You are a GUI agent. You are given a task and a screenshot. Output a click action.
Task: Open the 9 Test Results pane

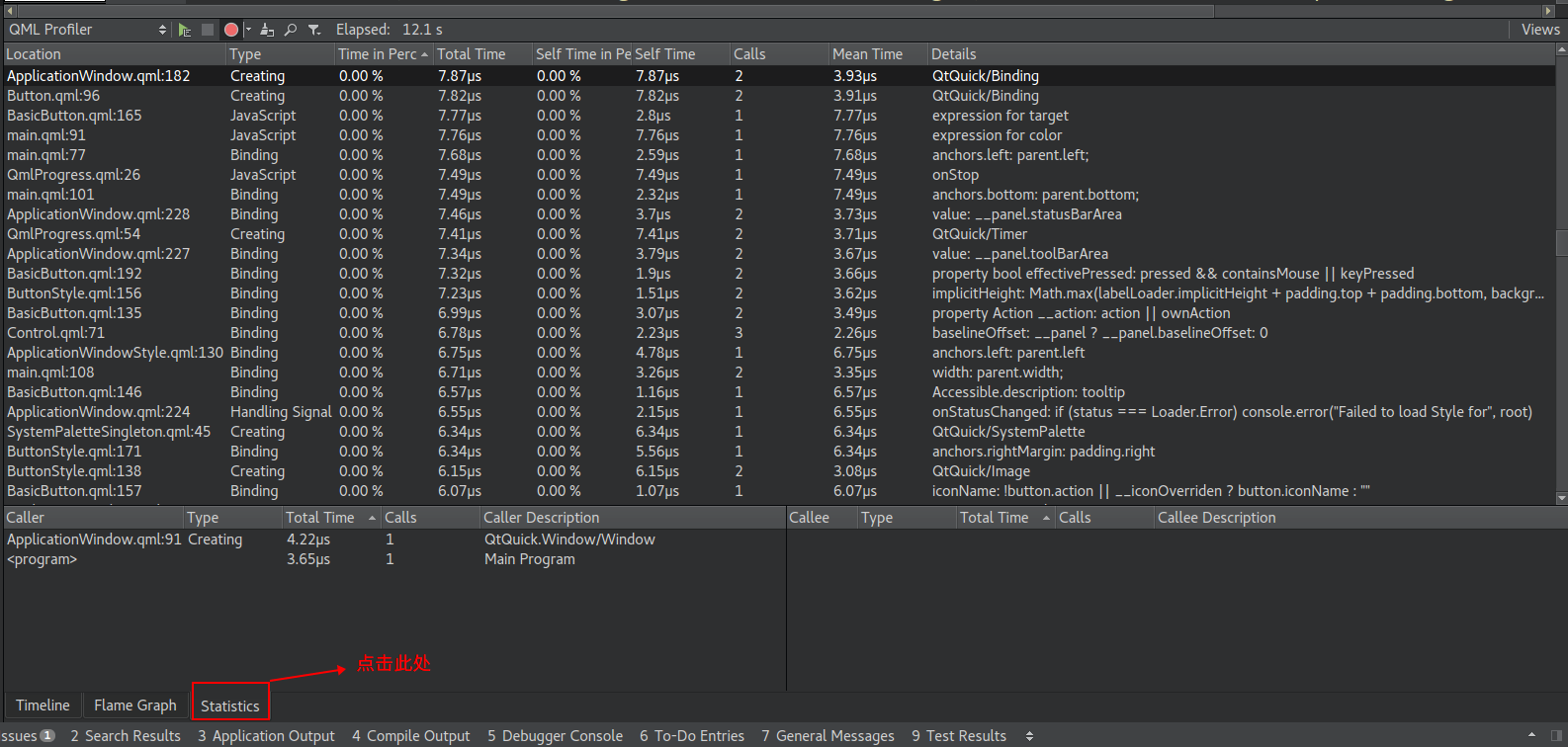pyautogui.click(x=959, y=736)
